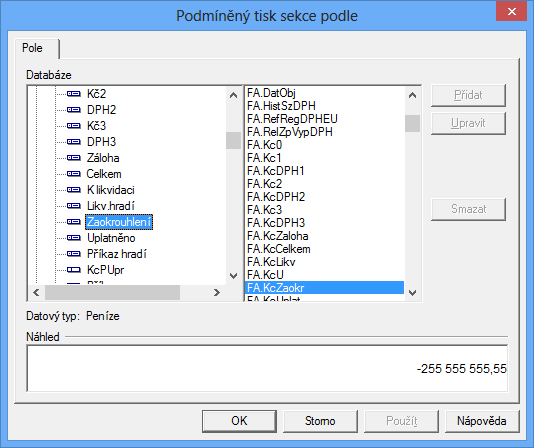Click the empty field icon beside KcPUpr
This screenshot has height=448, width=534.
point(74,270)
